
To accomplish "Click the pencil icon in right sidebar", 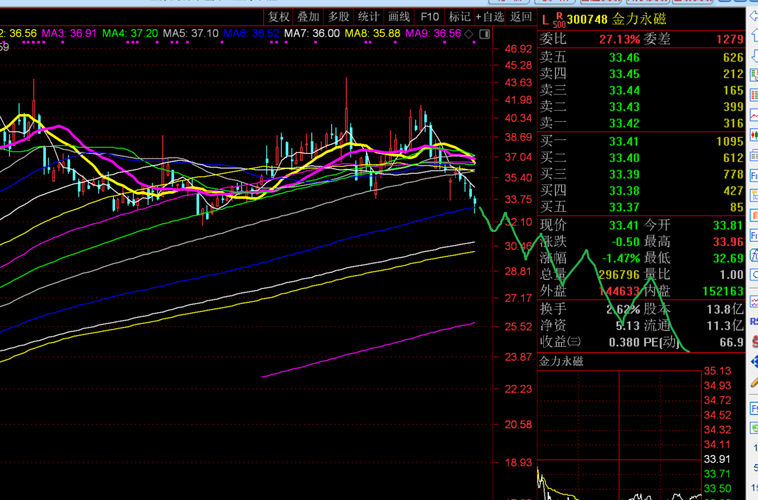I will point(754,382).
